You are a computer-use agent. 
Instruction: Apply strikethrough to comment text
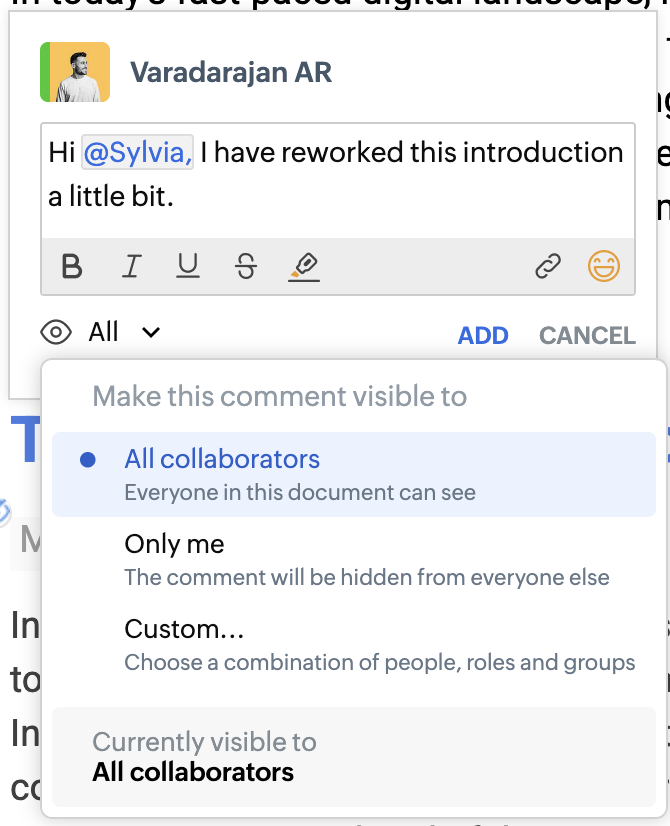245,266
